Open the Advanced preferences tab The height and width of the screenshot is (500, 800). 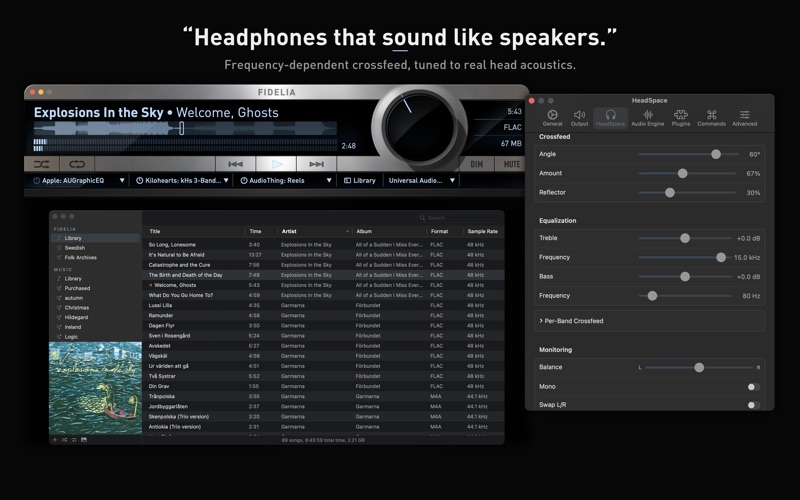(x=744, y=118)
